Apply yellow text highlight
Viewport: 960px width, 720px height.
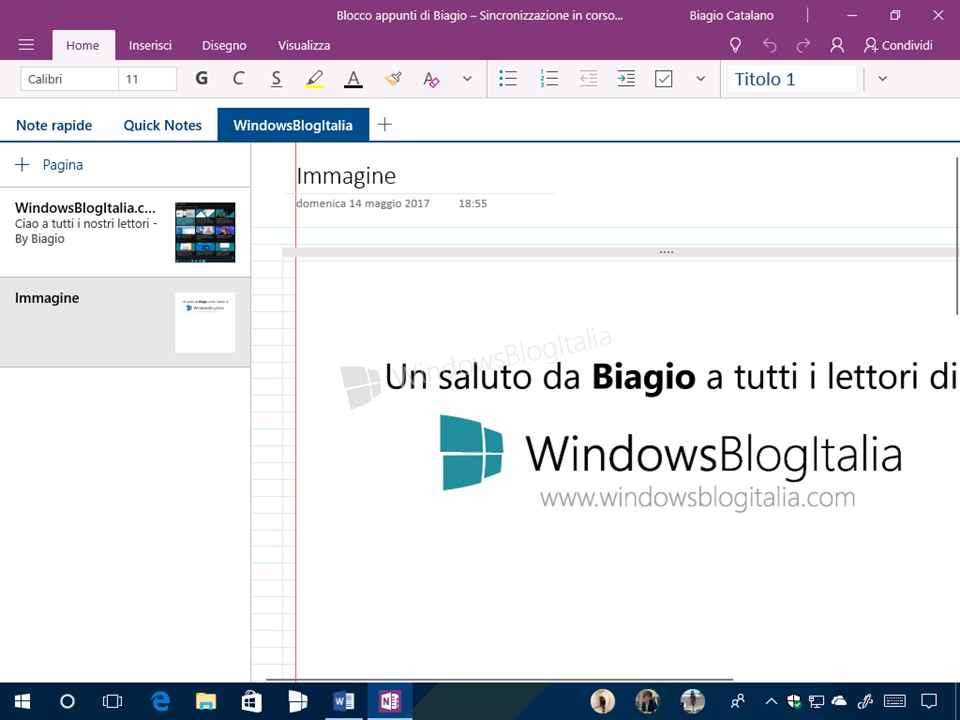point(314,79)
